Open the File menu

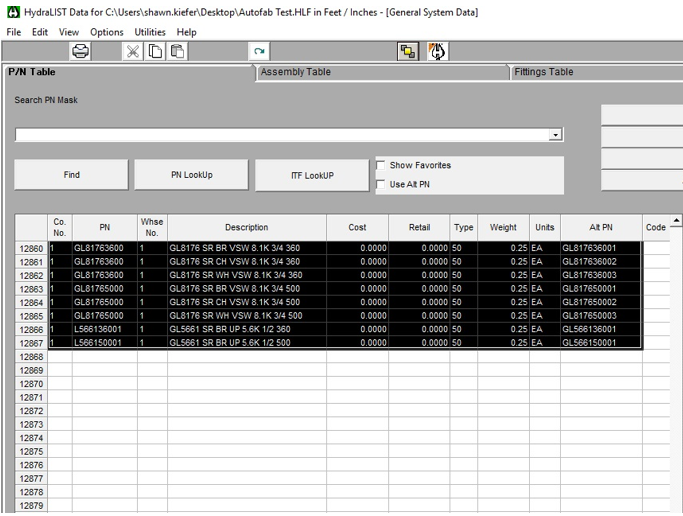coord(14,32)
